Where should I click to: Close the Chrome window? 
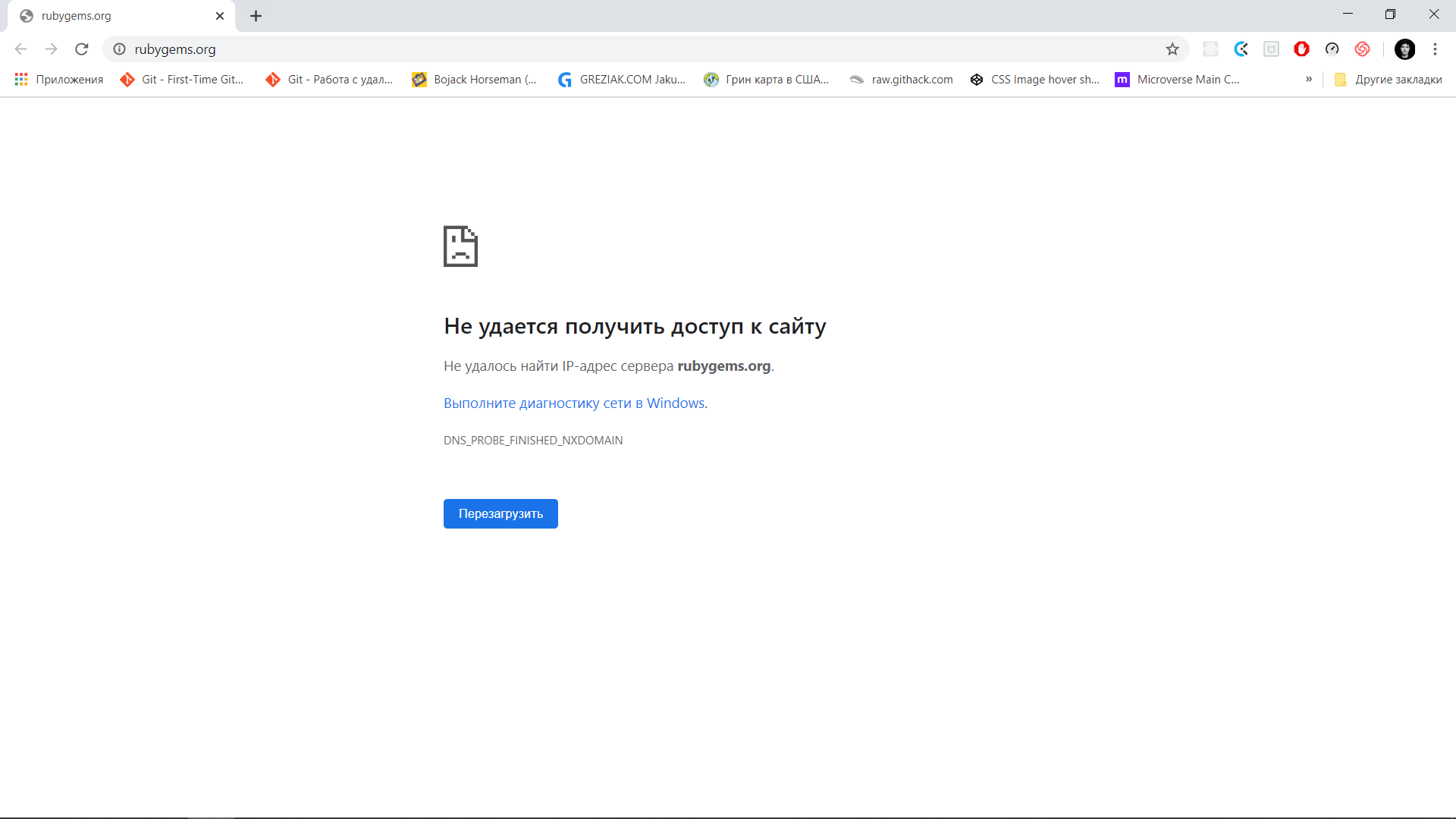1434,14
